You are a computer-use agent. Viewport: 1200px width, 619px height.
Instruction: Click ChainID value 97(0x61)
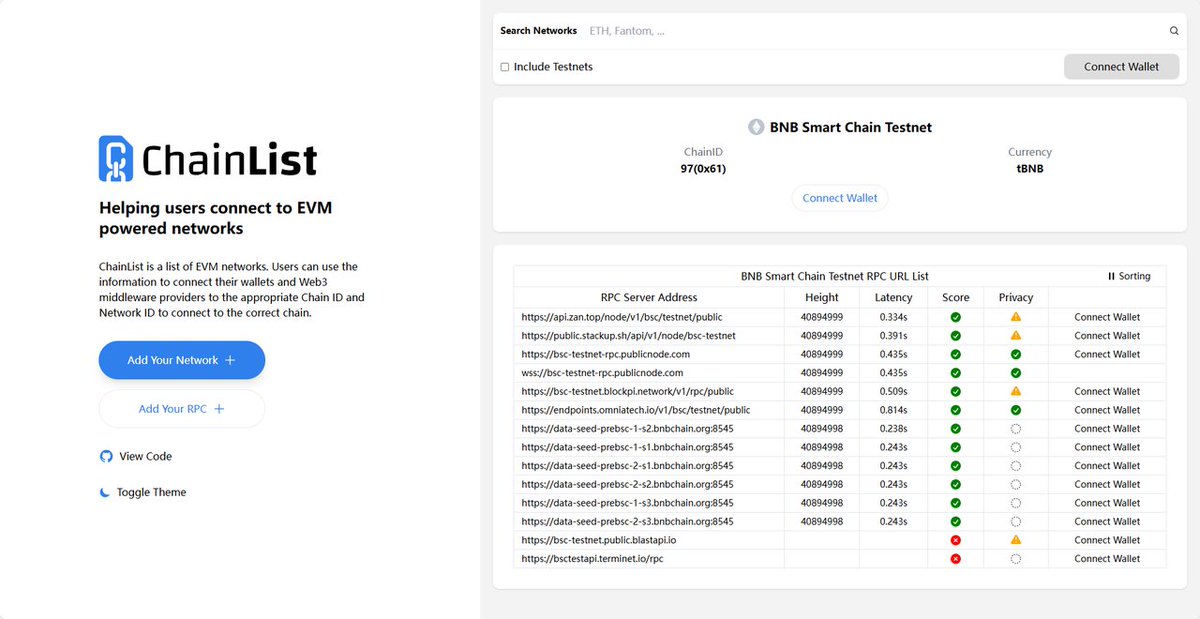(x=703, y=169)
